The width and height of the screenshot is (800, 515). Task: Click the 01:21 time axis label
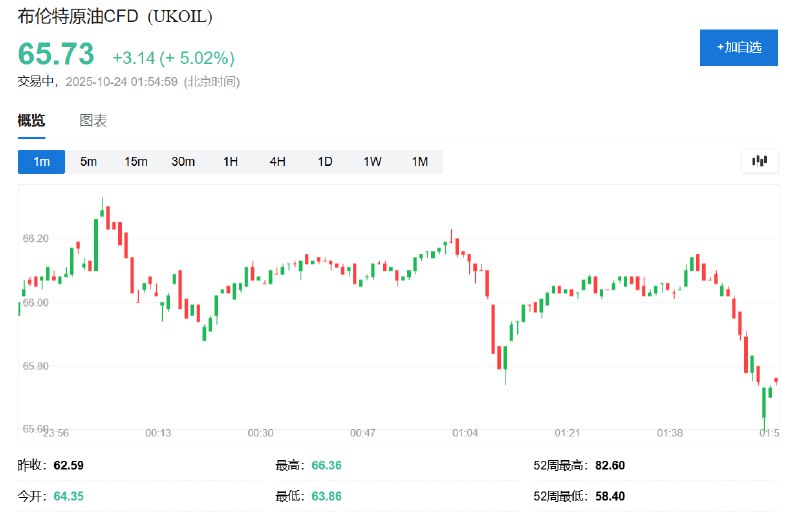pos(567,433)
